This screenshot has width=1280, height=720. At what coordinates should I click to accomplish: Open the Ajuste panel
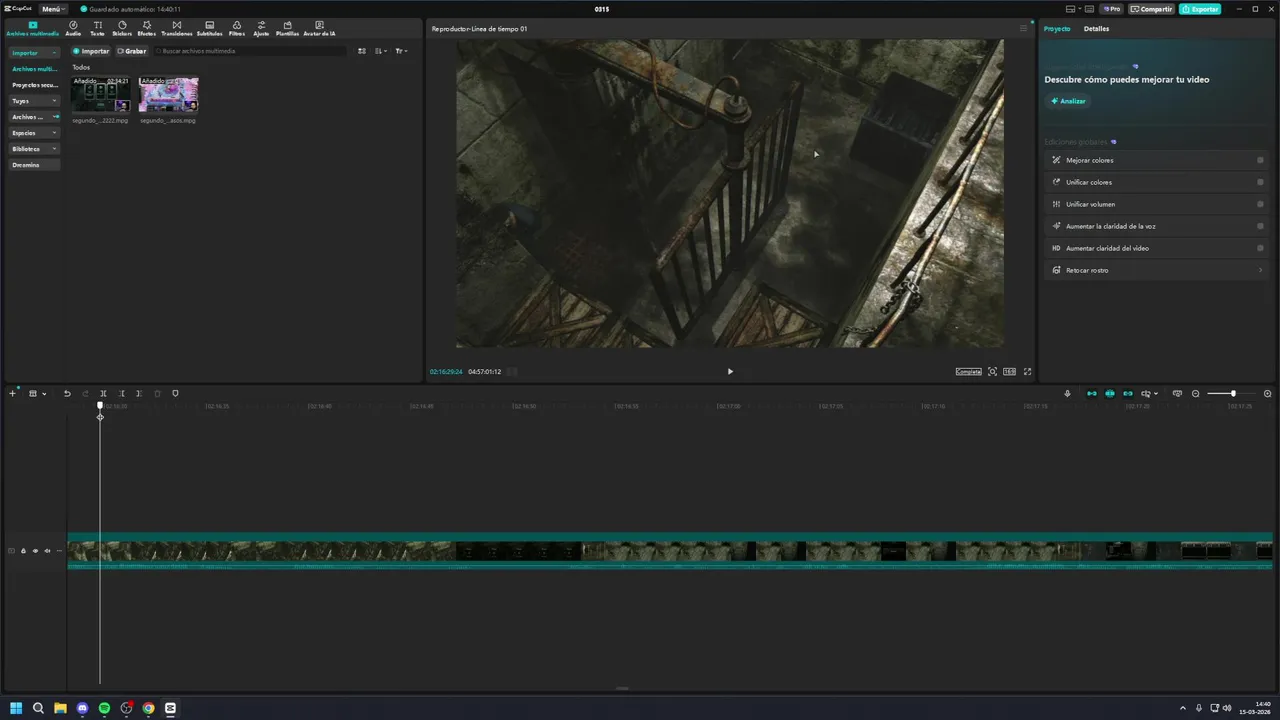point(261,28)
